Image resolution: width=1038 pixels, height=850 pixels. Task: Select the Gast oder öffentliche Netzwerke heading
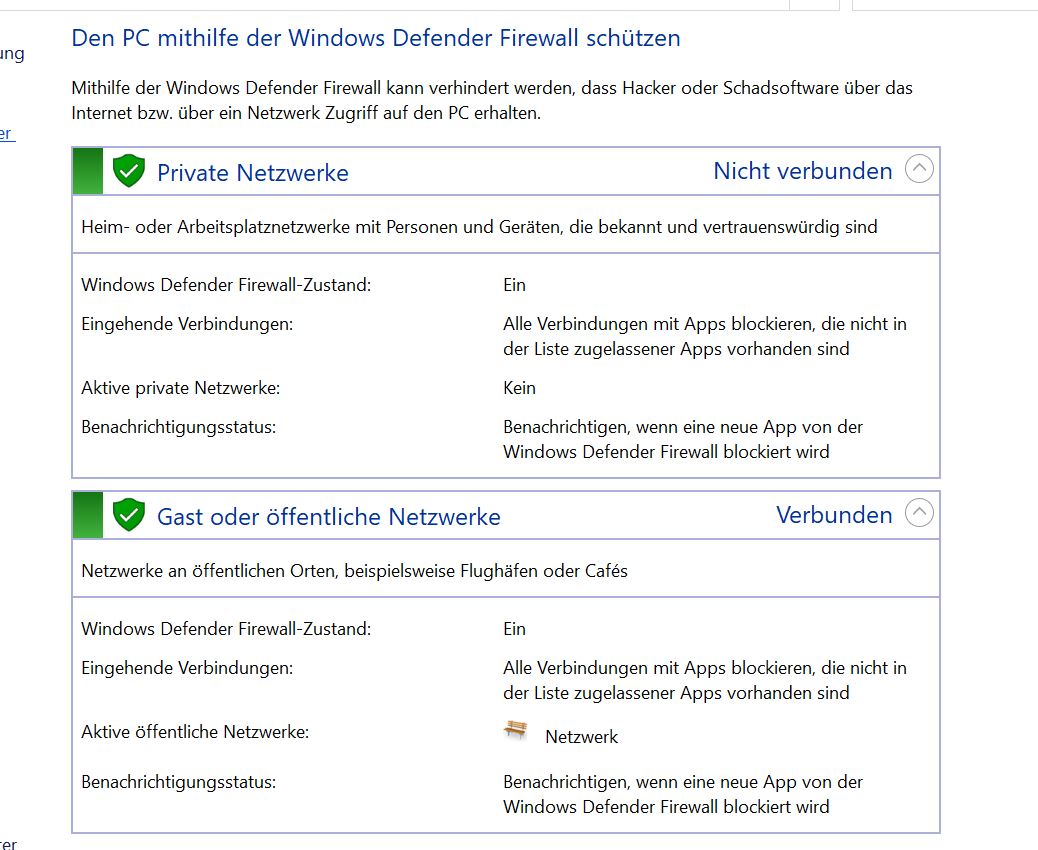click(x=328, y=516)
